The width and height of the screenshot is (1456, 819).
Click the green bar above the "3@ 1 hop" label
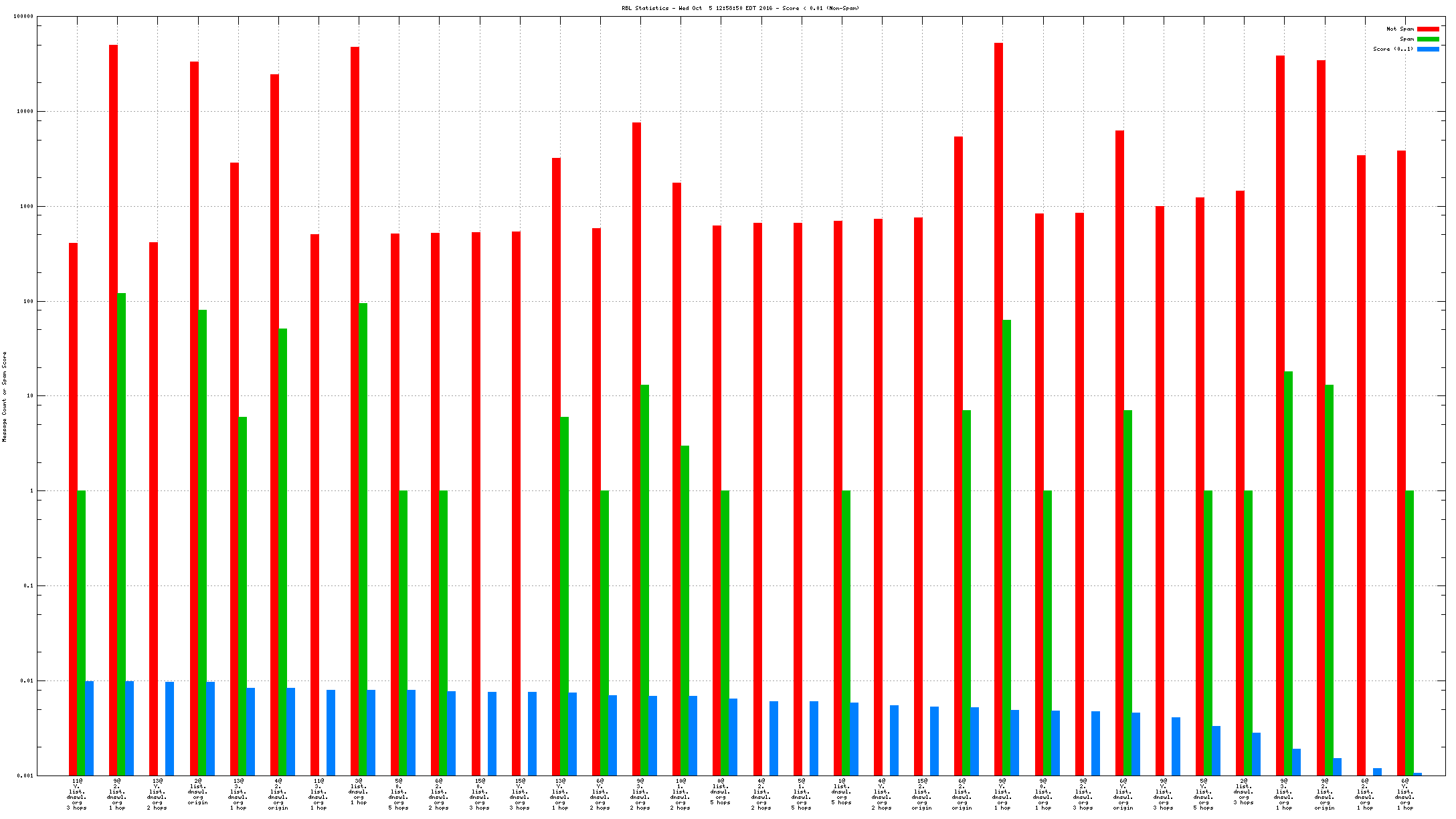(x=363, y=535)
